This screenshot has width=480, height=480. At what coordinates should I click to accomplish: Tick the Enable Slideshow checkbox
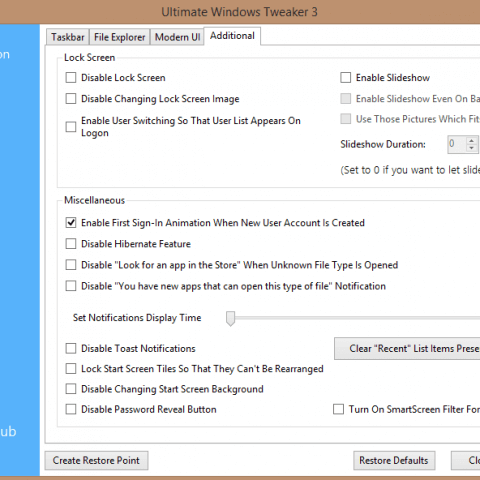point(346,78)
